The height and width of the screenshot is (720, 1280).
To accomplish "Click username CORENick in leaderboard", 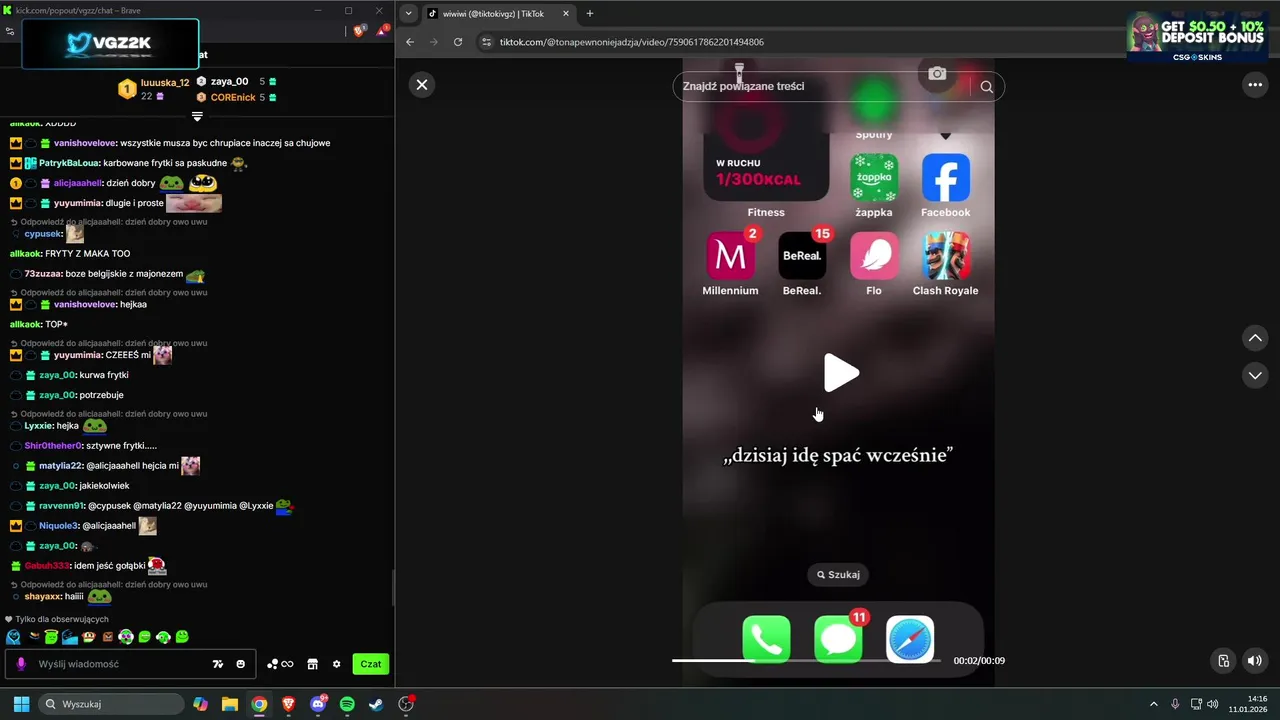I will (233, 98).
